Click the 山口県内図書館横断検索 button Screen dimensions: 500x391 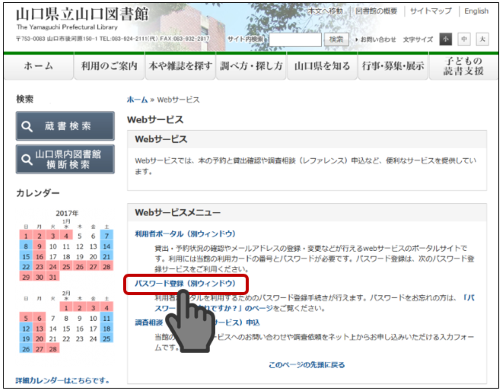pyautogui.click(x=65, y=159)
